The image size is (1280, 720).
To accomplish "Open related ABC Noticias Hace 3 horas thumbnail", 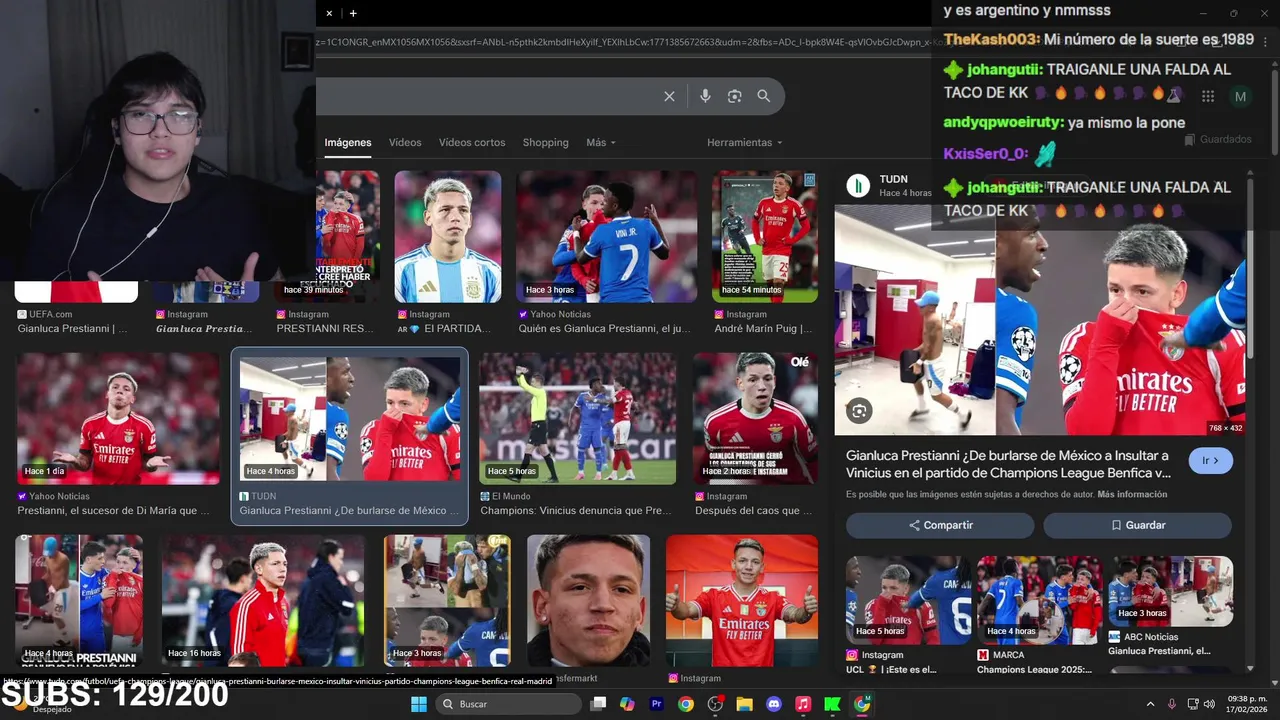I will [x=1170, y=591].
